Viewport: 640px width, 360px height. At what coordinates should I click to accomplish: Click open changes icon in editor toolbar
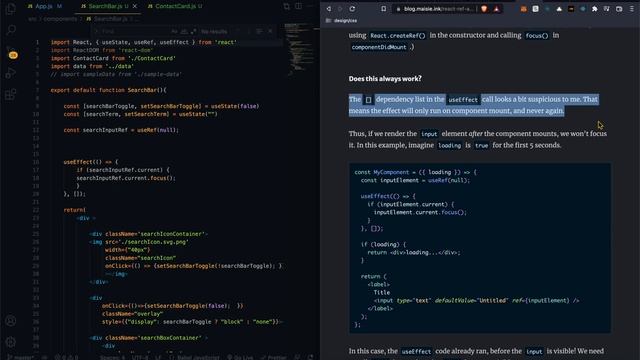pos(287,6)
